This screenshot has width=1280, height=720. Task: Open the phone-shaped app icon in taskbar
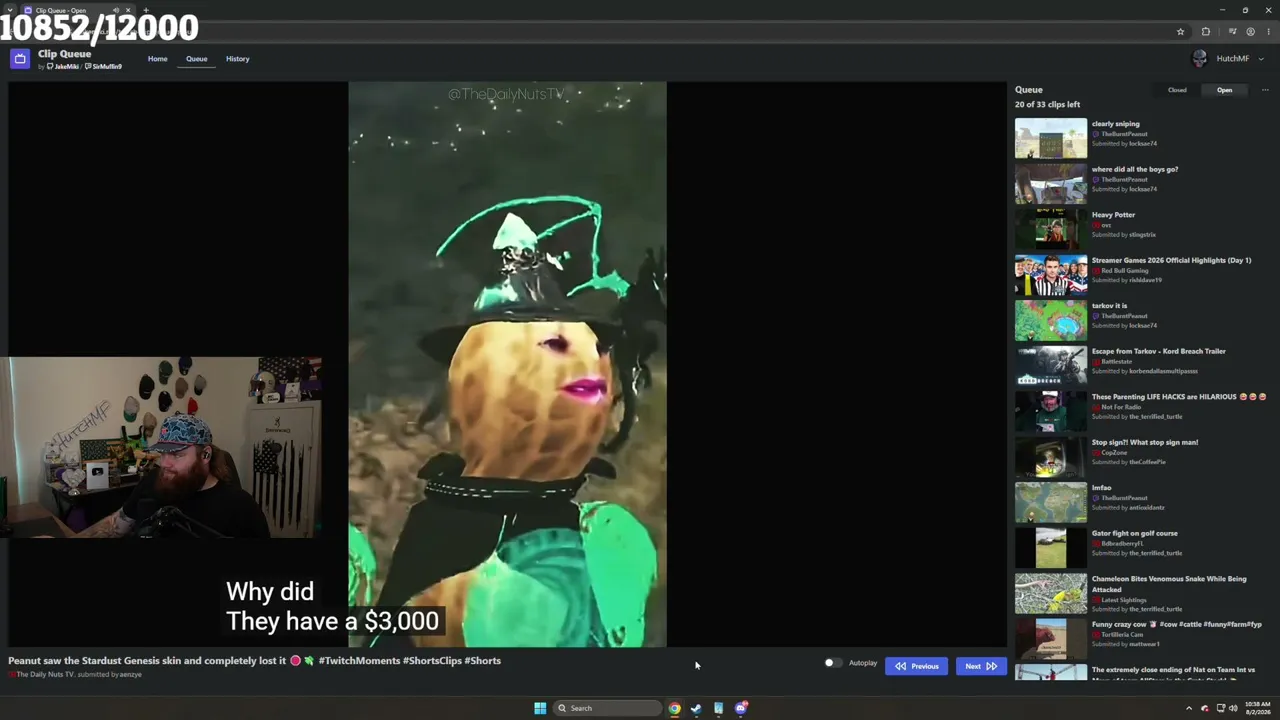pos(719,708)
